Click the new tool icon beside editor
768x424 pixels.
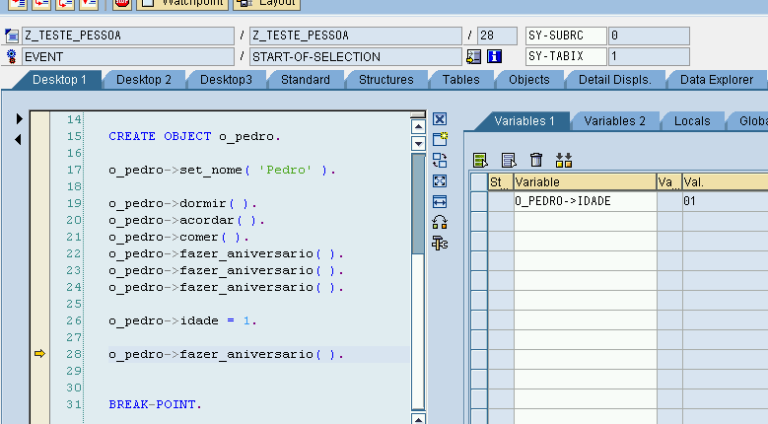[x=439, y=139]
